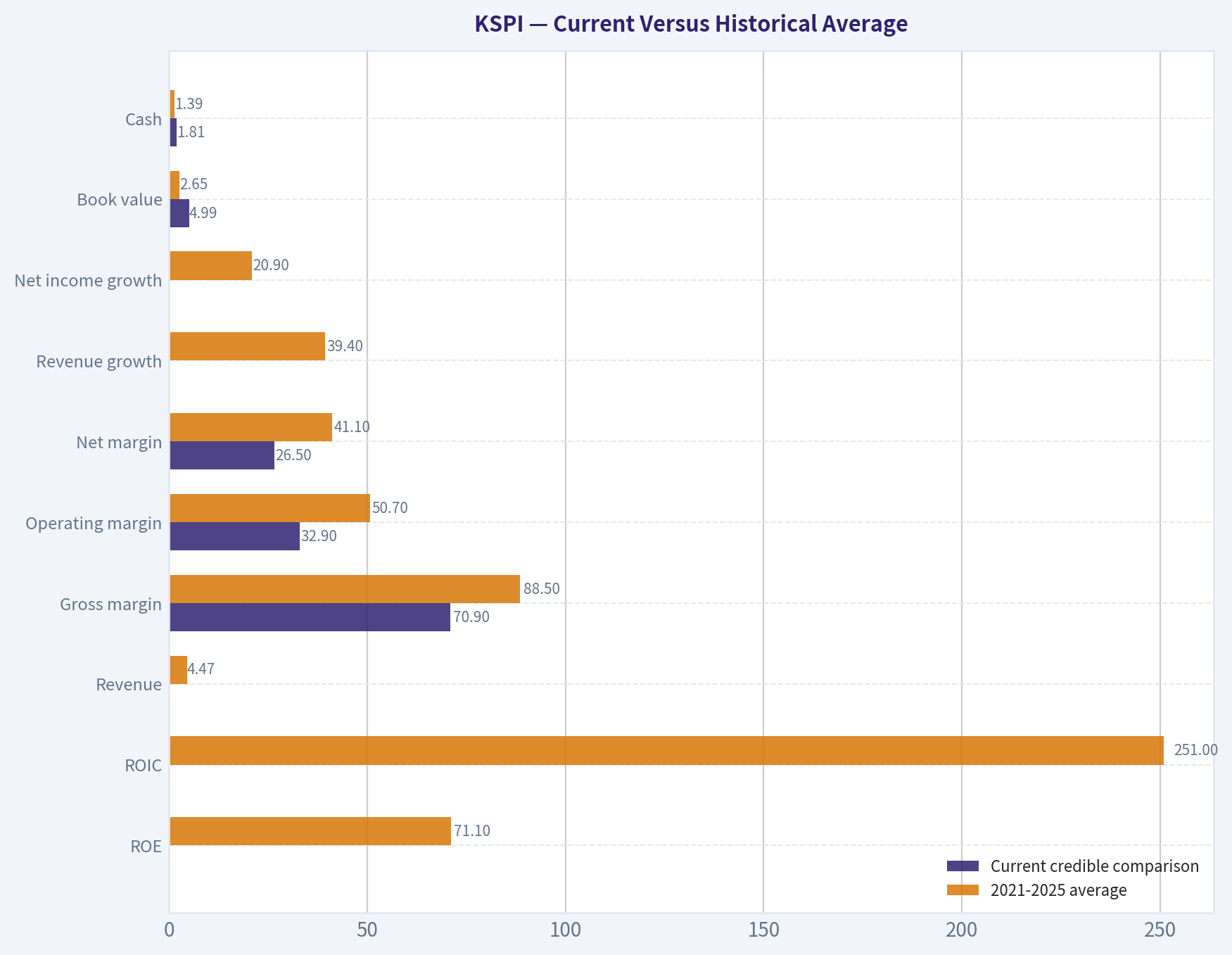This screenshot has height=955, width=1232.
Task: Click the data label '2.65'
Action: click(x=194, y=184)
